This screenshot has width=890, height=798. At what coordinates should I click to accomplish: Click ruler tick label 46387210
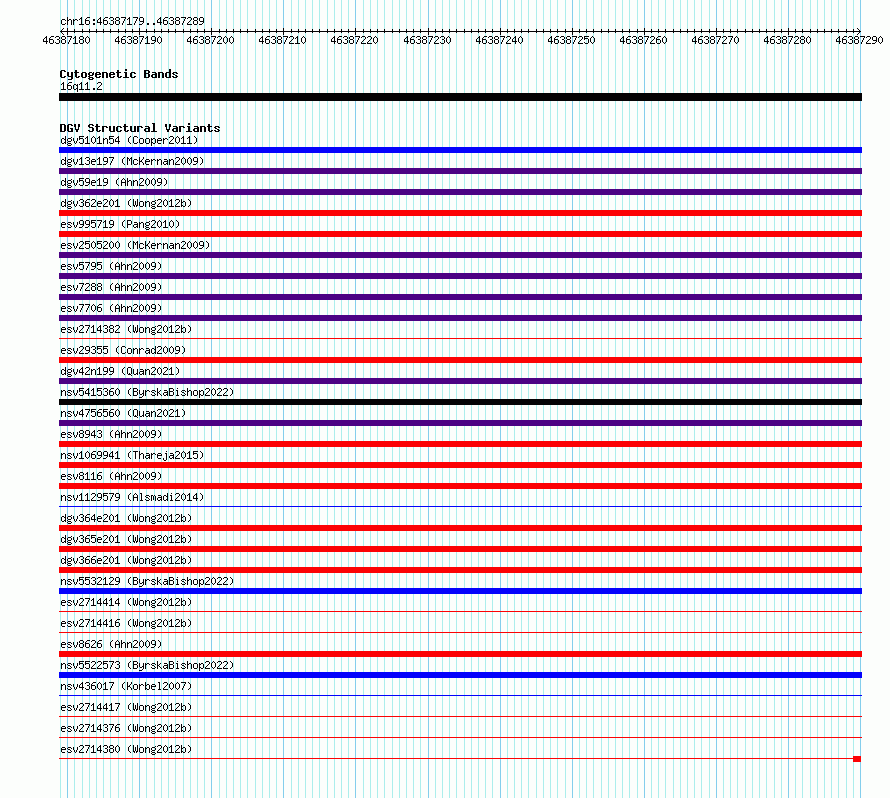click(x=283, y=40)
